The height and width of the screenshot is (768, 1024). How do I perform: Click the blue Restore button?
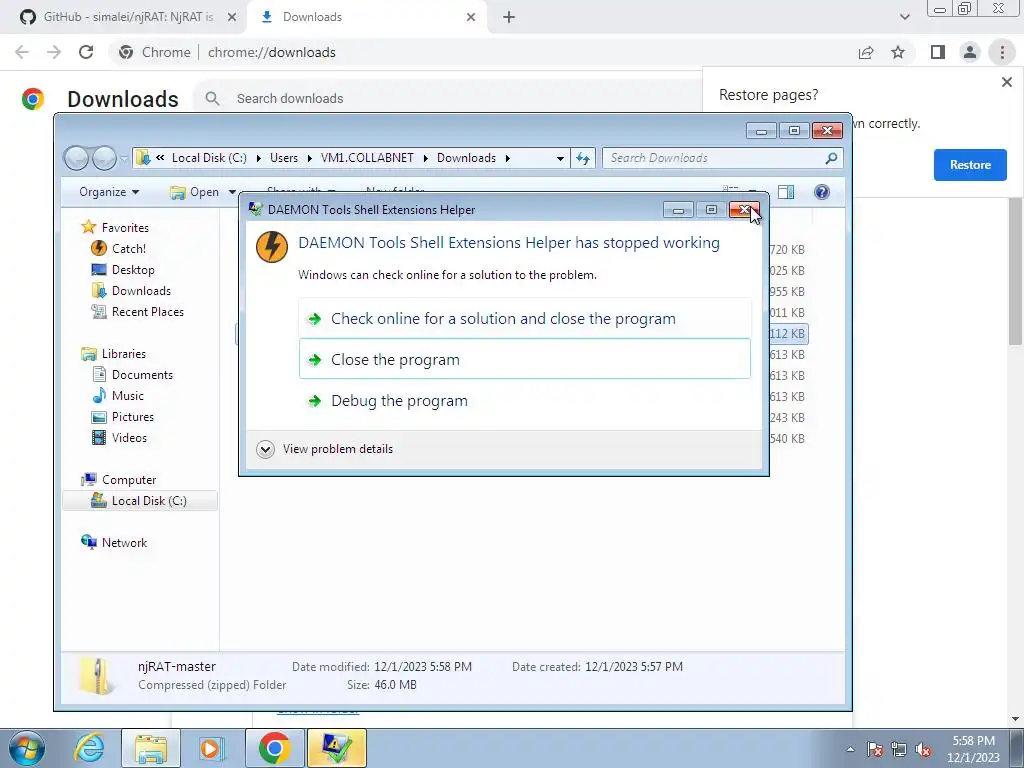click(970, 165)
